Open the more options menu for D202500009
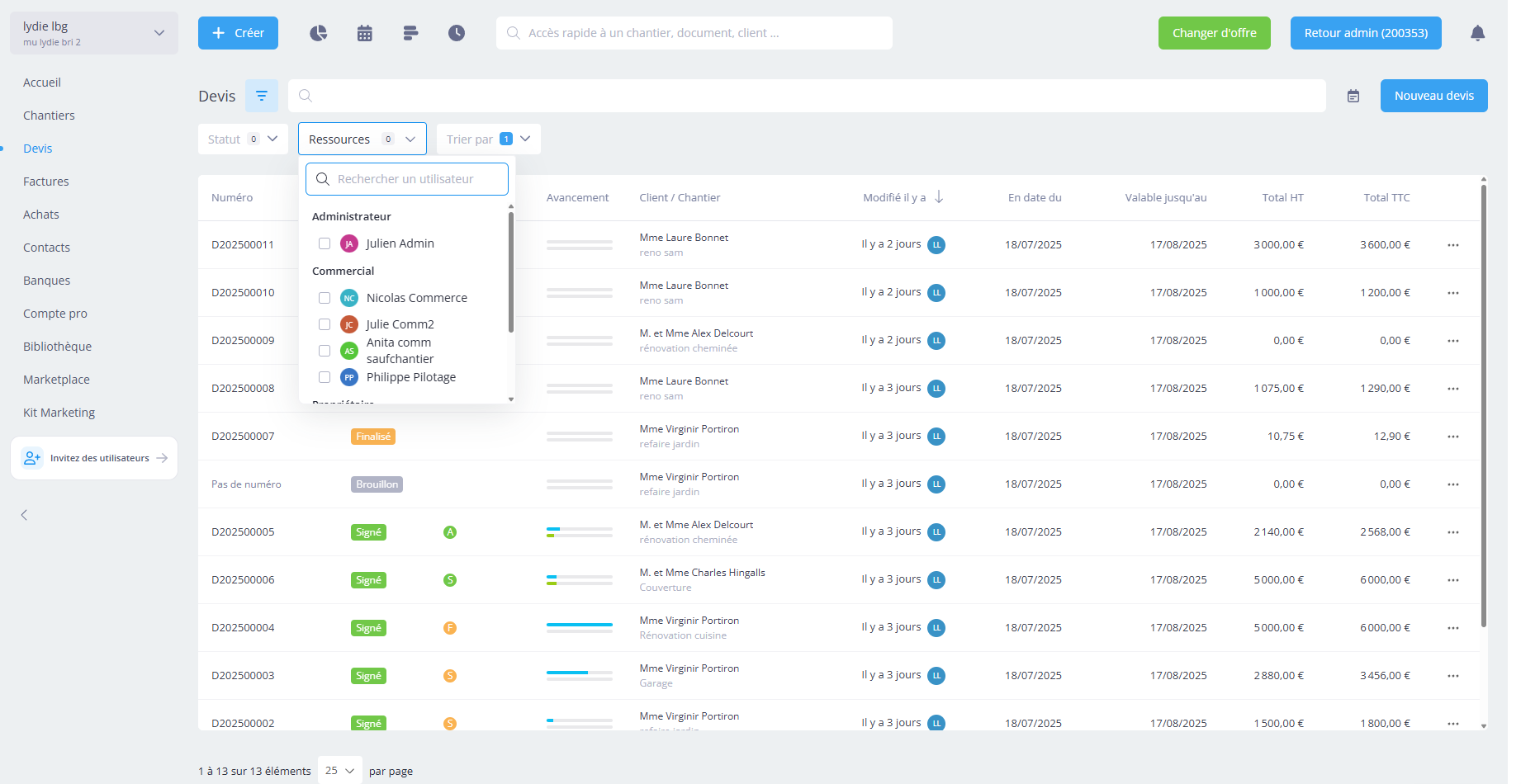Image resolution: width=1521 pixels, height=784 pixels. (x=1453, y=341)
